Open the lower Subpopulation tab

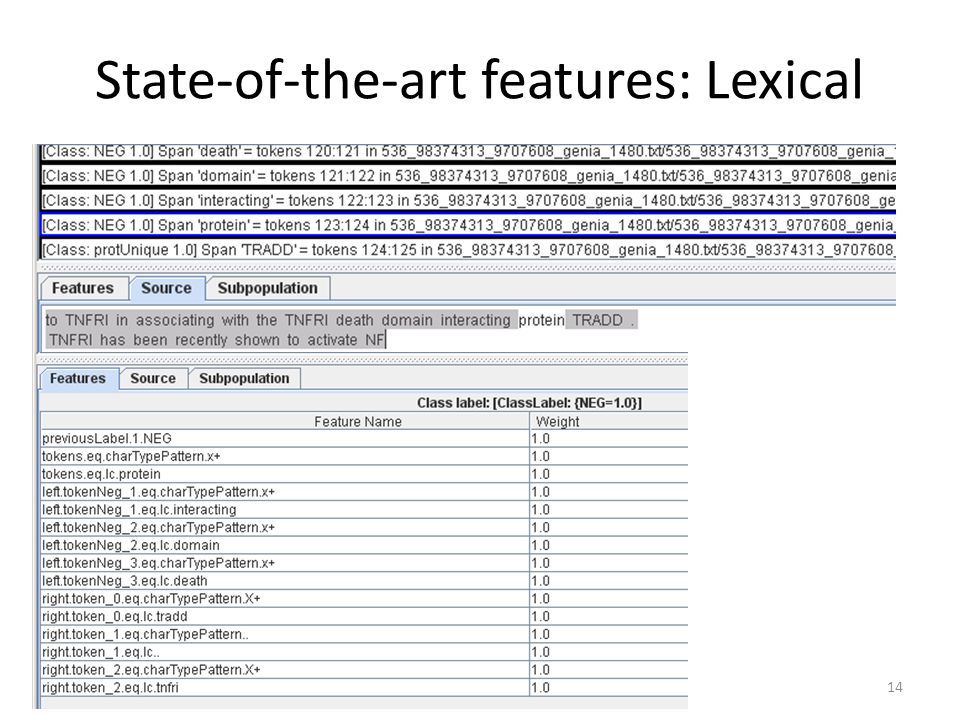(244, 378)
